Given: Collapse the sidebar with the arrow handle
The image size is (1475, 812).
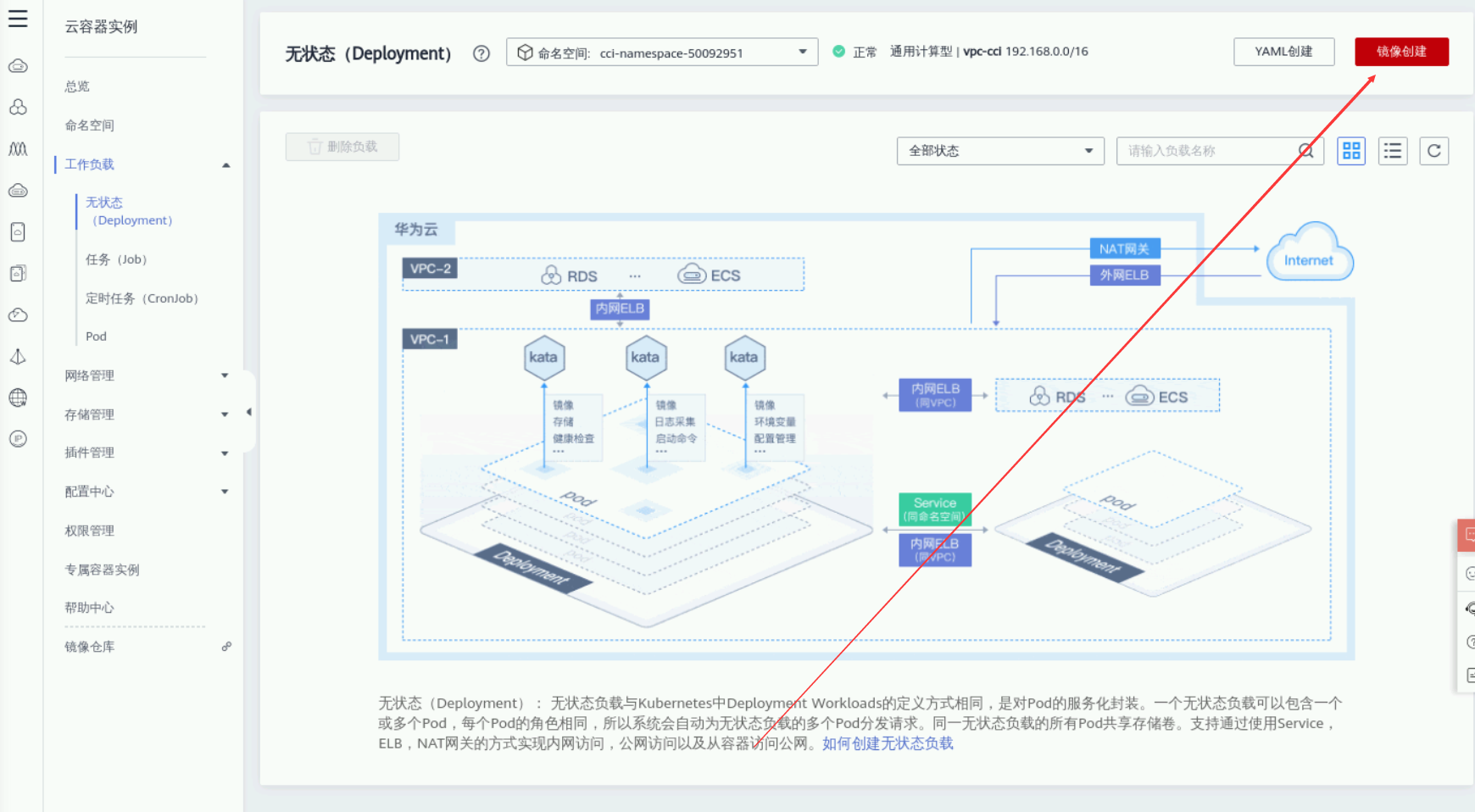Looking at the screenshot, I should point(249,413).
